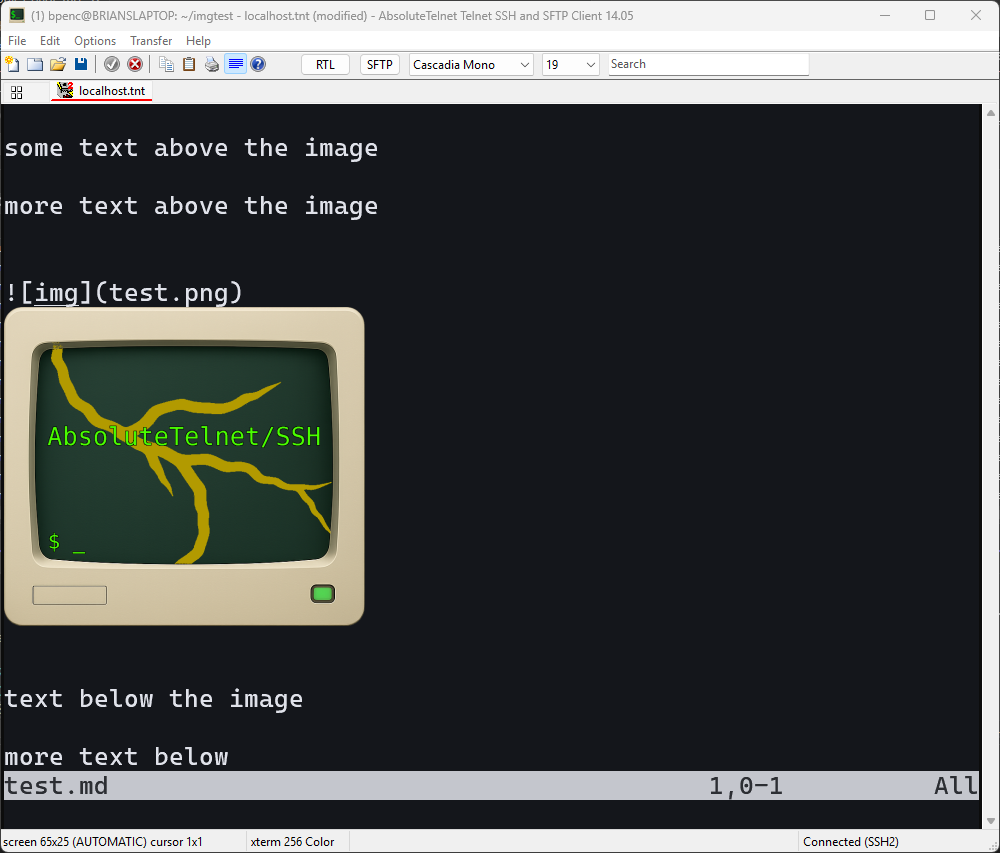Click the AbsoluteTelnet app icon in title bar
The width and height of the screenshot is (1000, 853).
point(17,15)
